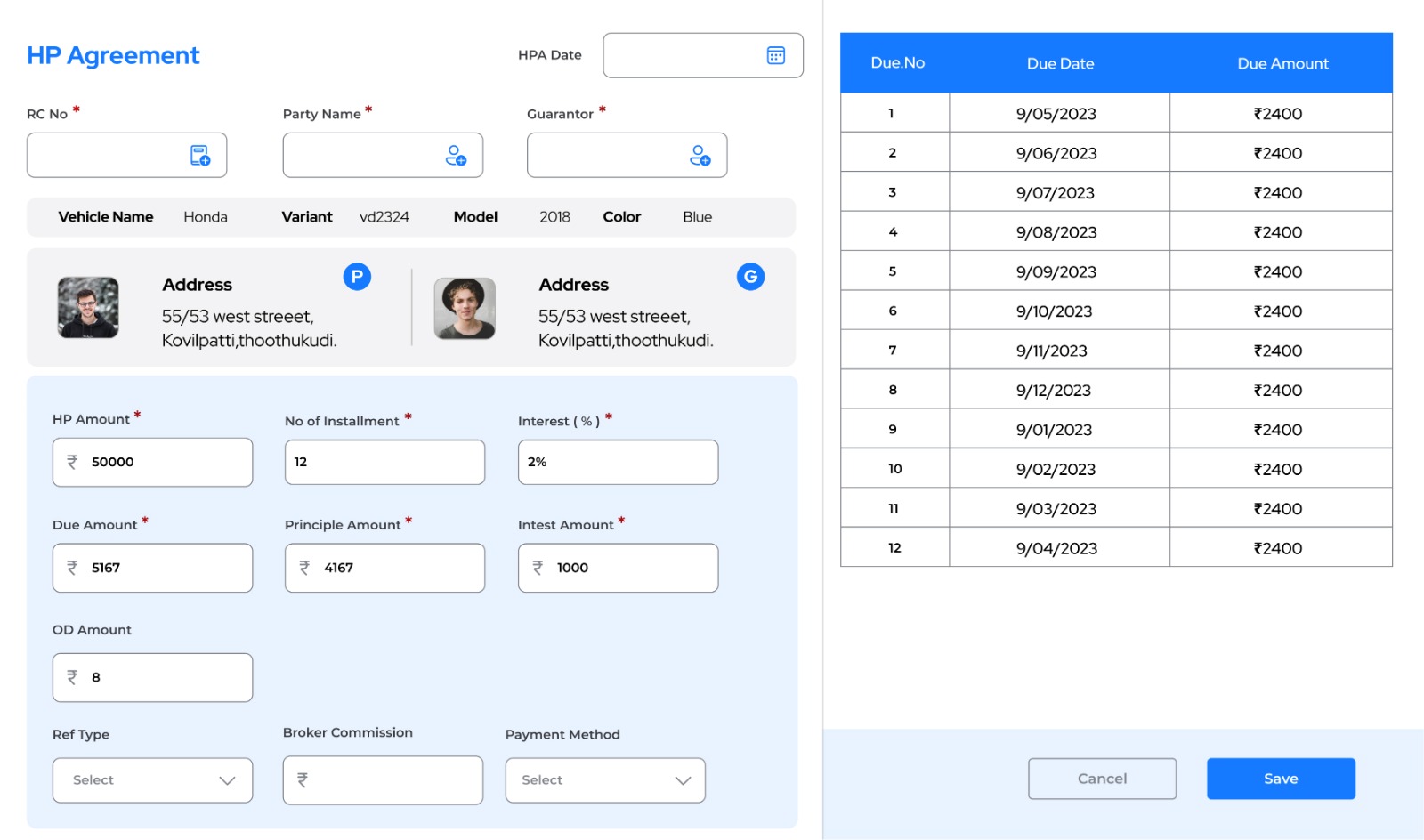The width and height of the screenshot is (1424, 840).
Task: Select due date 9/07/2023
Action: (1056, 193)
